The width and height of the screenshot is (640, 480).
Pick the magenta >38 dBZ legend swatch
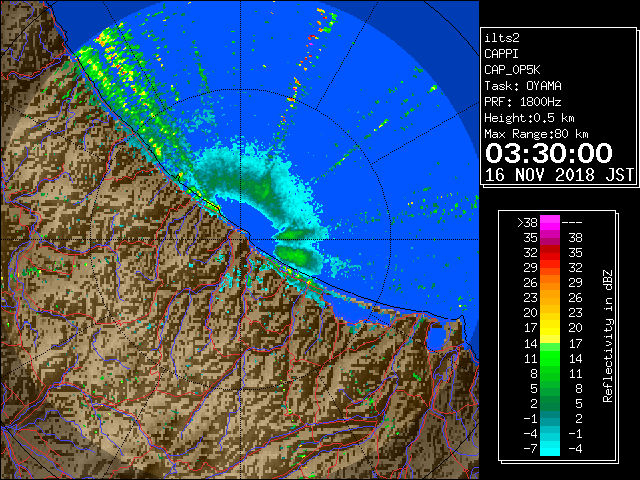550,223
